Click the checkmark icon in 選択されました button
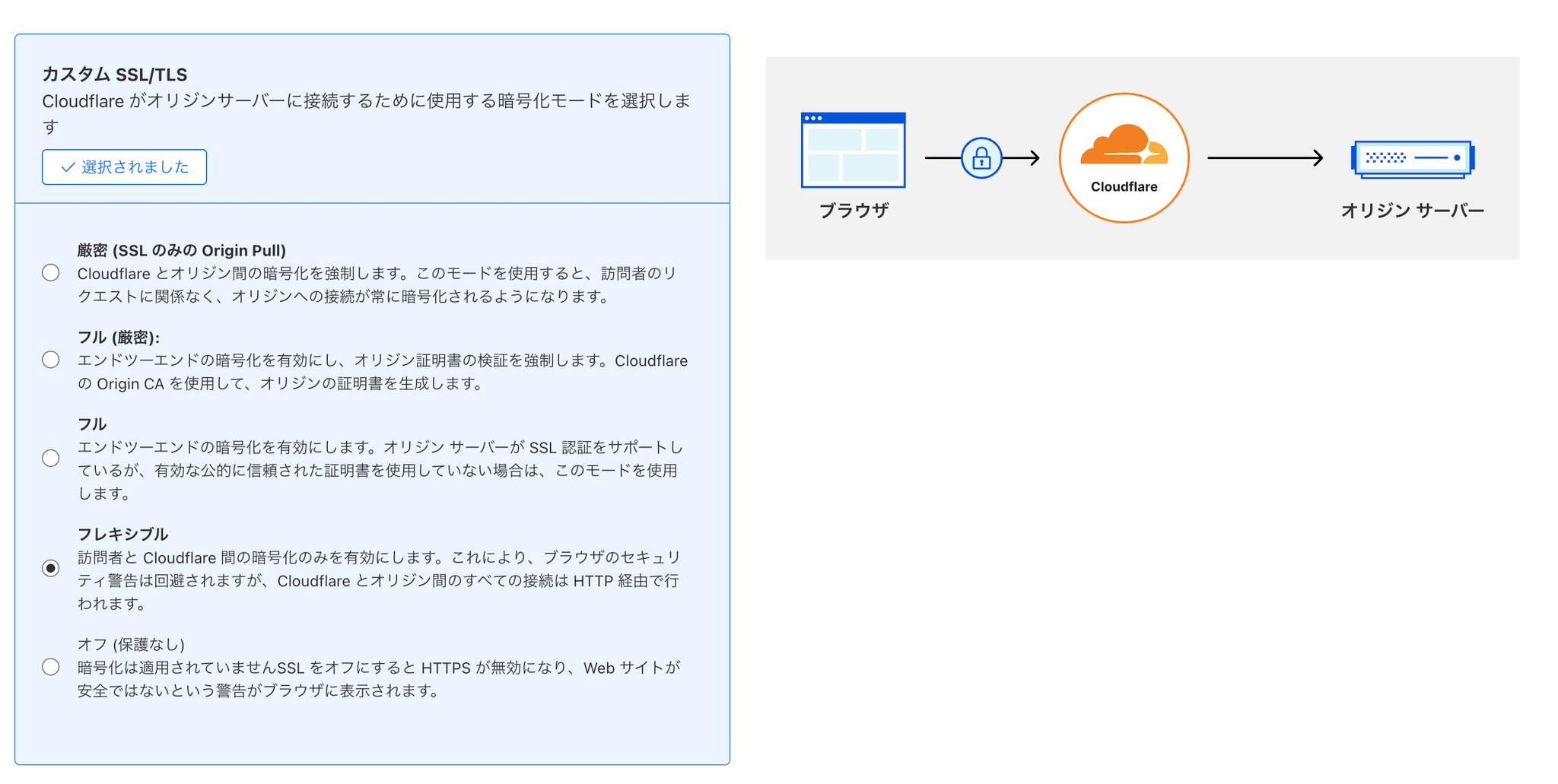Viewport: 1558px width, 784px height. tap(68, 167)
